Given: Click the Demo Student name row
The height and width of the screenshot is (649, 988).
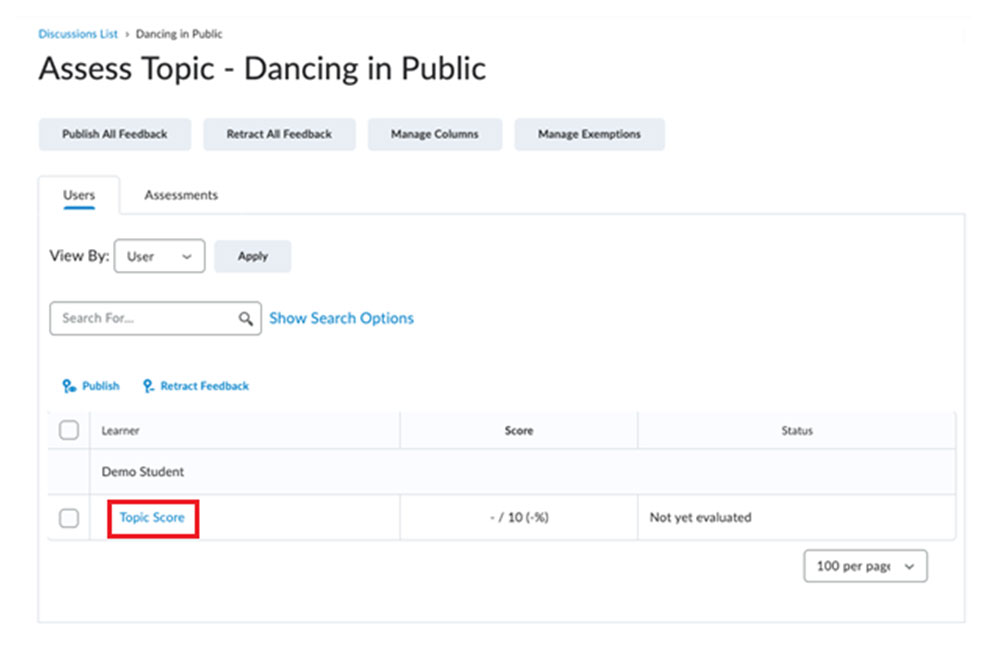Looking at the screenshot, I should coord(143,472).
